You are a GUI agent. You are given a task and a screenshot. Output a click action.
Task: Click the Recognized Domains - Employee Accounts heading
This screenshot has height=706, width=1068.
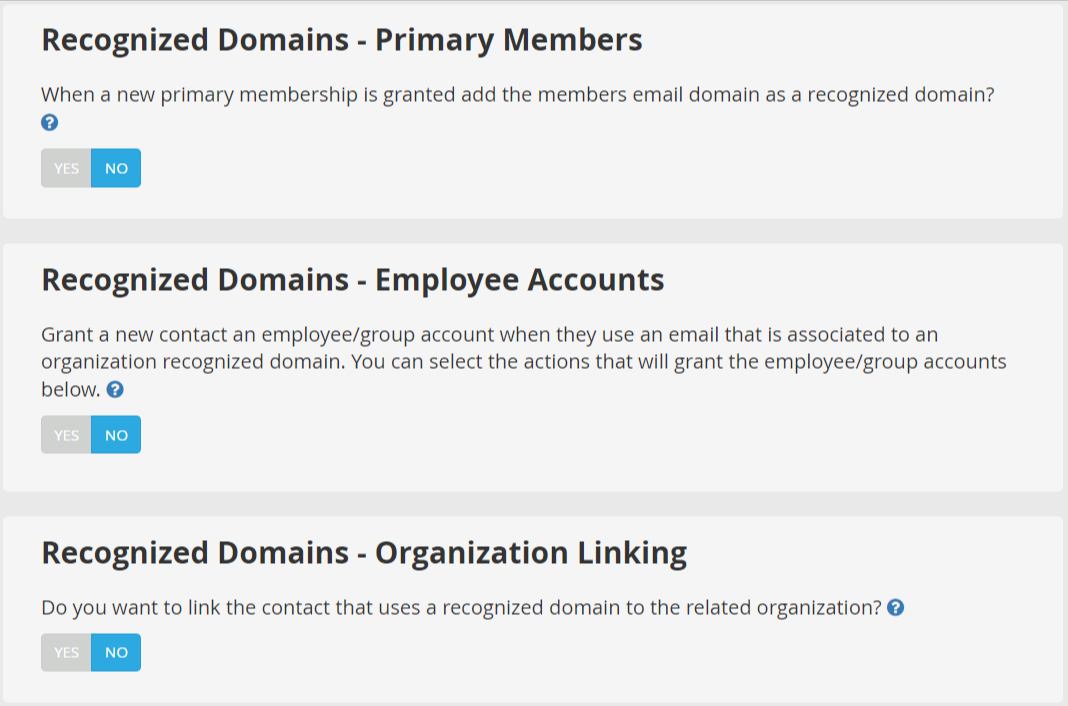353,280
